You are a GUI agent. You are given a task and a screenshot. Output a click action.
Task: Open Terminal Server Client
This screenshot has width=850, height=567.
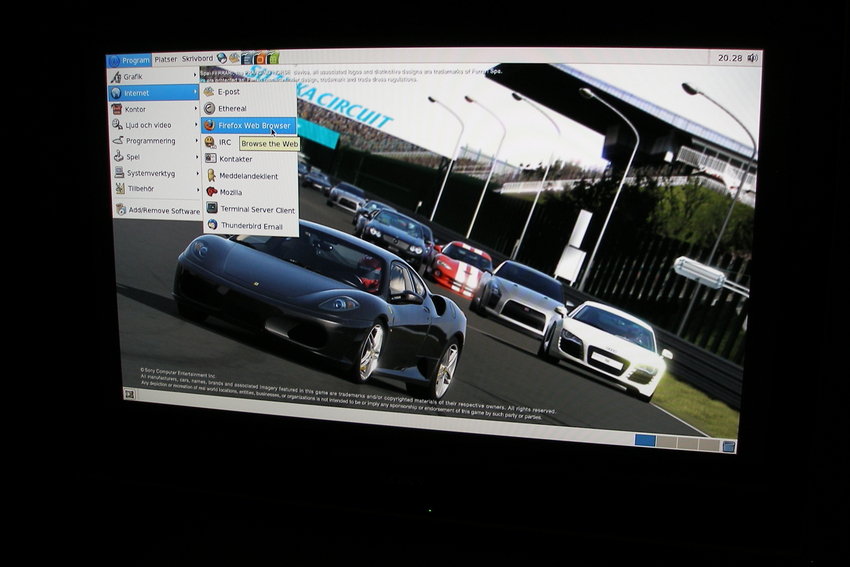(251, 209)
